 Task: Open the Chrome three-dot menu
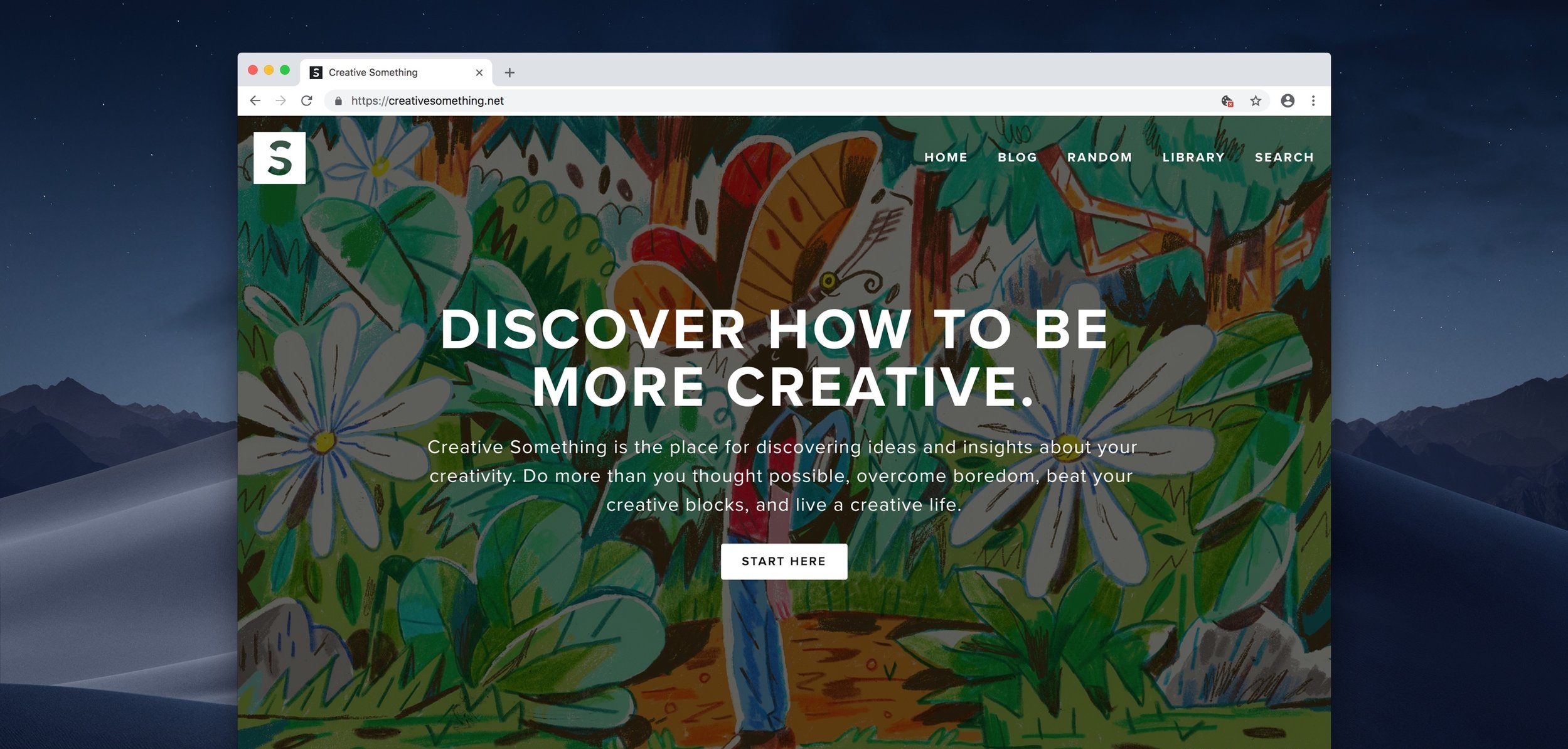[1313, 100]
